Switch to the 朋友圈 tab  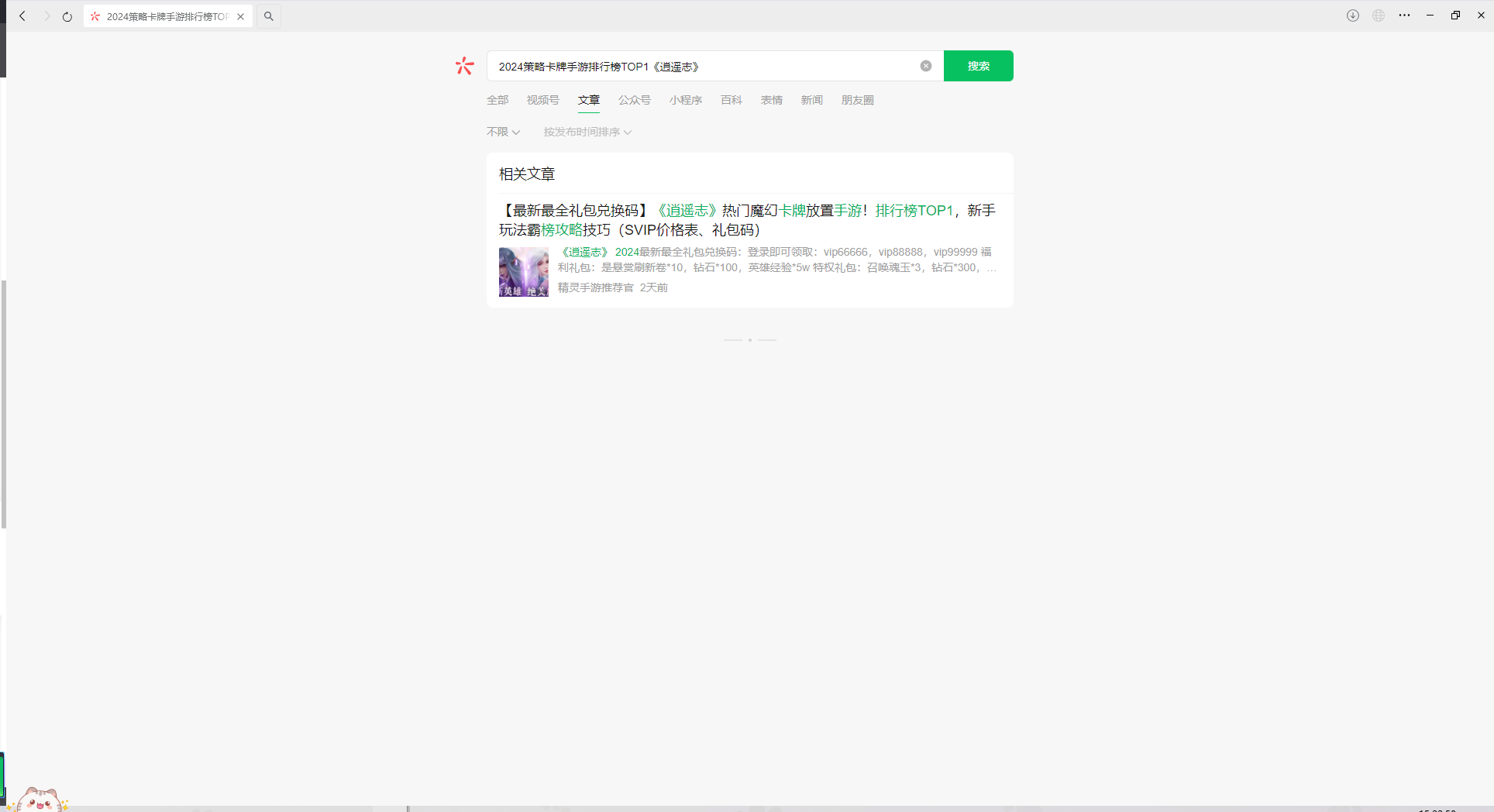click(x=858, y=100)
